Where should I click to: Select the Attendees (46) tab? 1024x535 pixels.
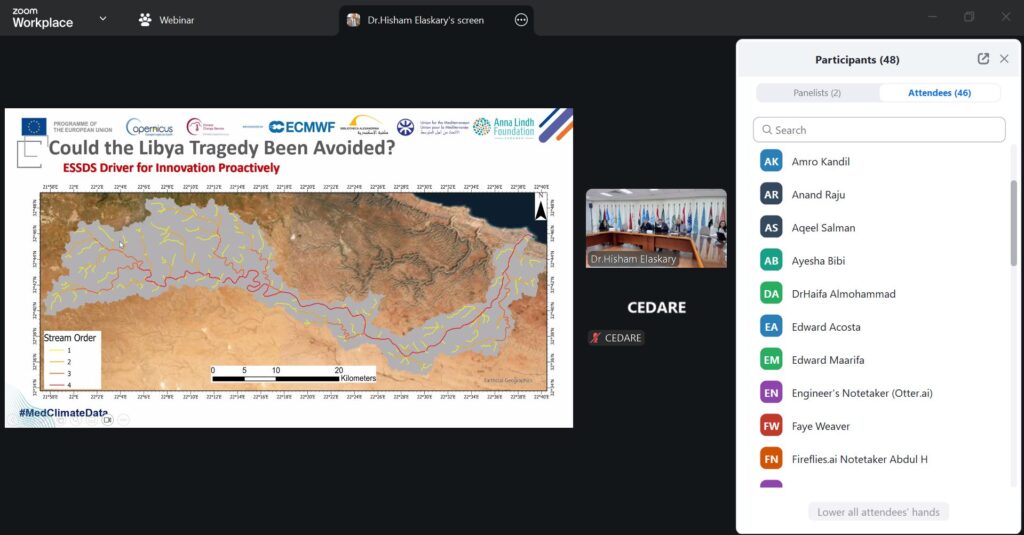(939, 93)
